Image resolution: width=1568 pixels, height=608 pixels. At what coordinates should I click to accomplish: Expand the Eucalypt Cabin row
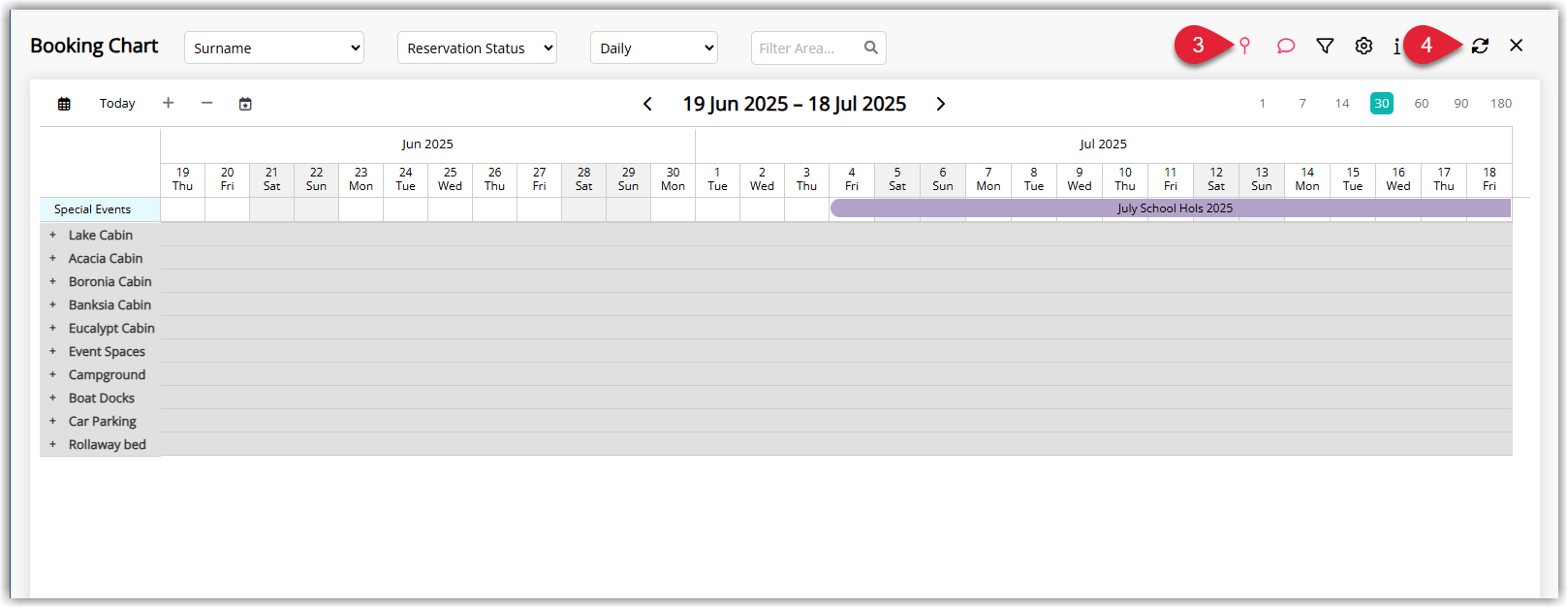53,328
